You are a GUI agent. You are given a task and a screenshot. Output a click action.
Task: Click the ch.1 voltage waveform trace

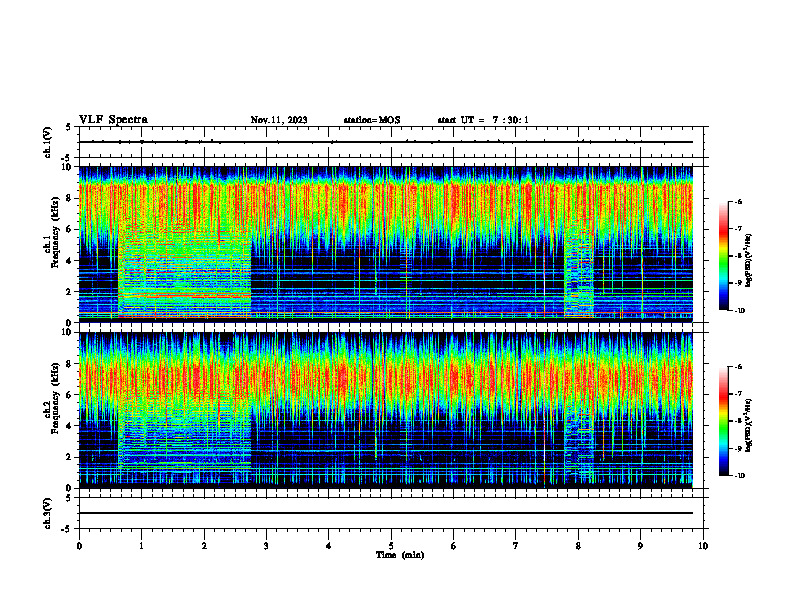pos(386,142)
